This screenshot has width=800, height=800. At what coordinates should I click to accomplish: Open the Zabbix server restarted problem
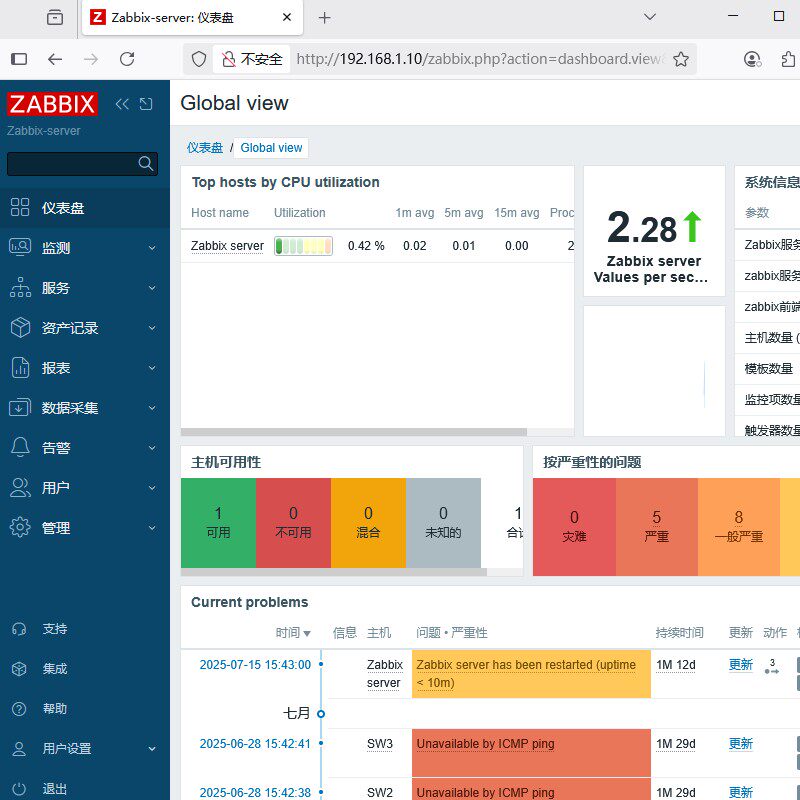click(526, 673)
